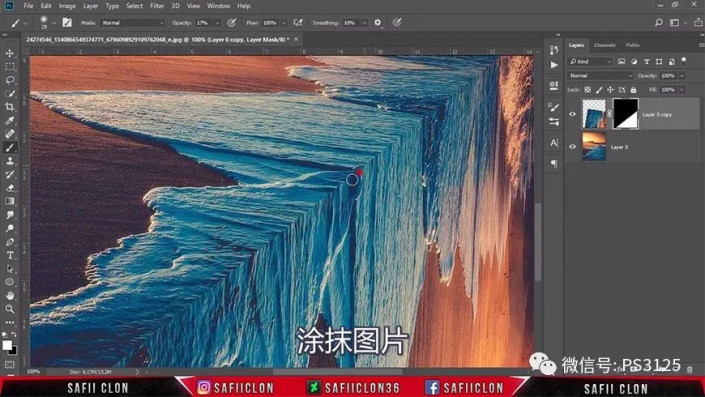Screen dimensions: 705x397
Task: Select the Hand tool
Action: coord(9,295)
